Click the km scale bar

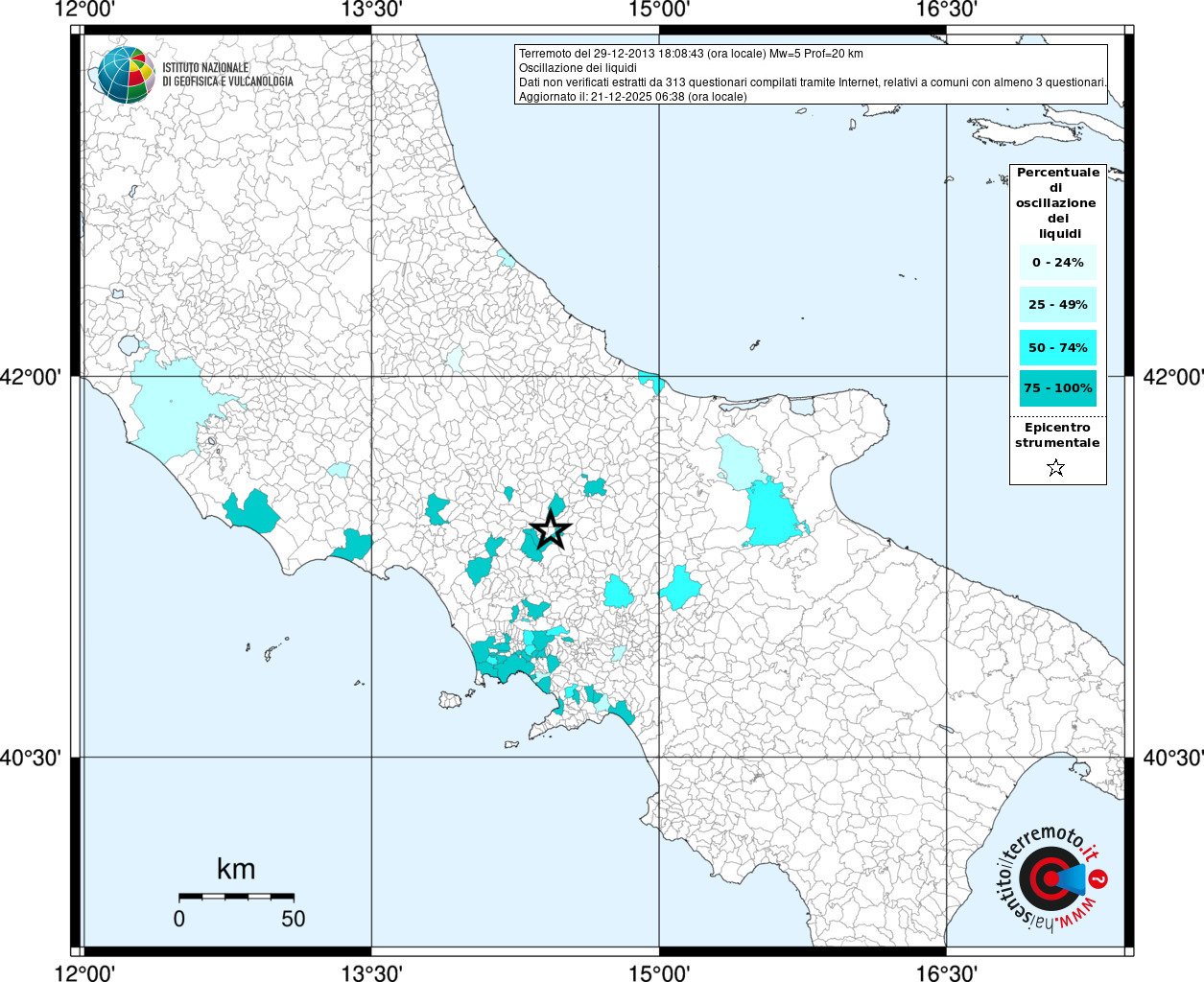click(236, 897)
